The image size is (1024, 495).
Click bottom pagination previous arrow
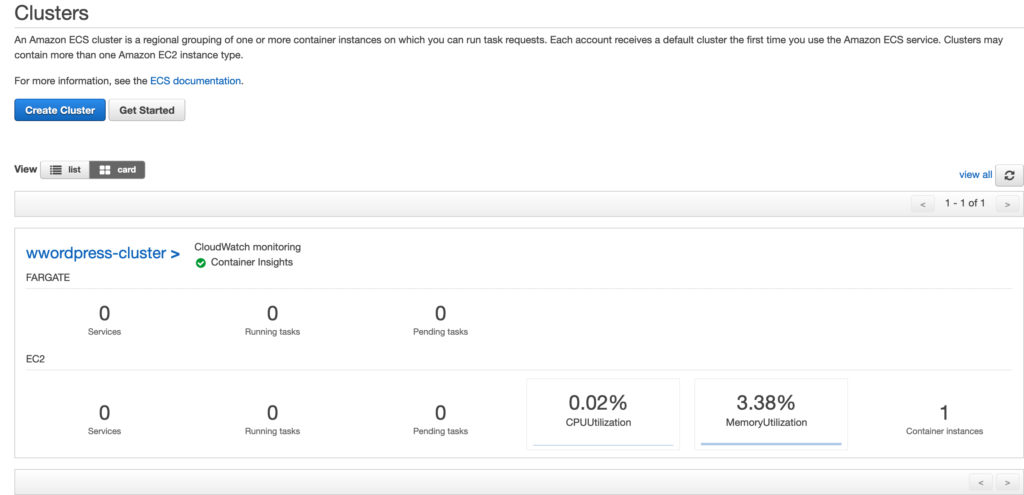click(x=981, y=483)
